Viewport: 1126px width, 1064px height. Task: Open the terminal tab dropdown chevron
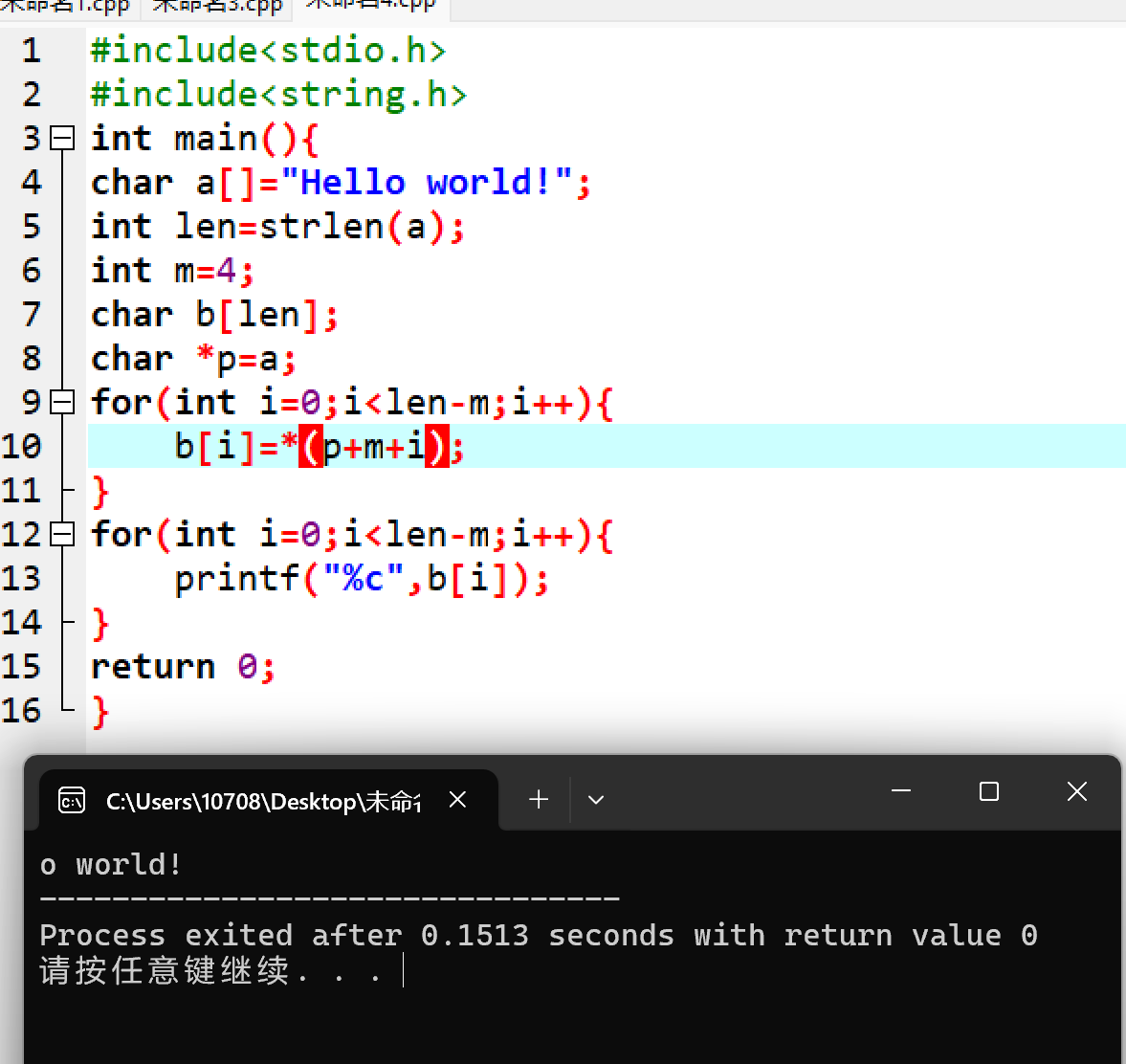[x=596, y=799]
